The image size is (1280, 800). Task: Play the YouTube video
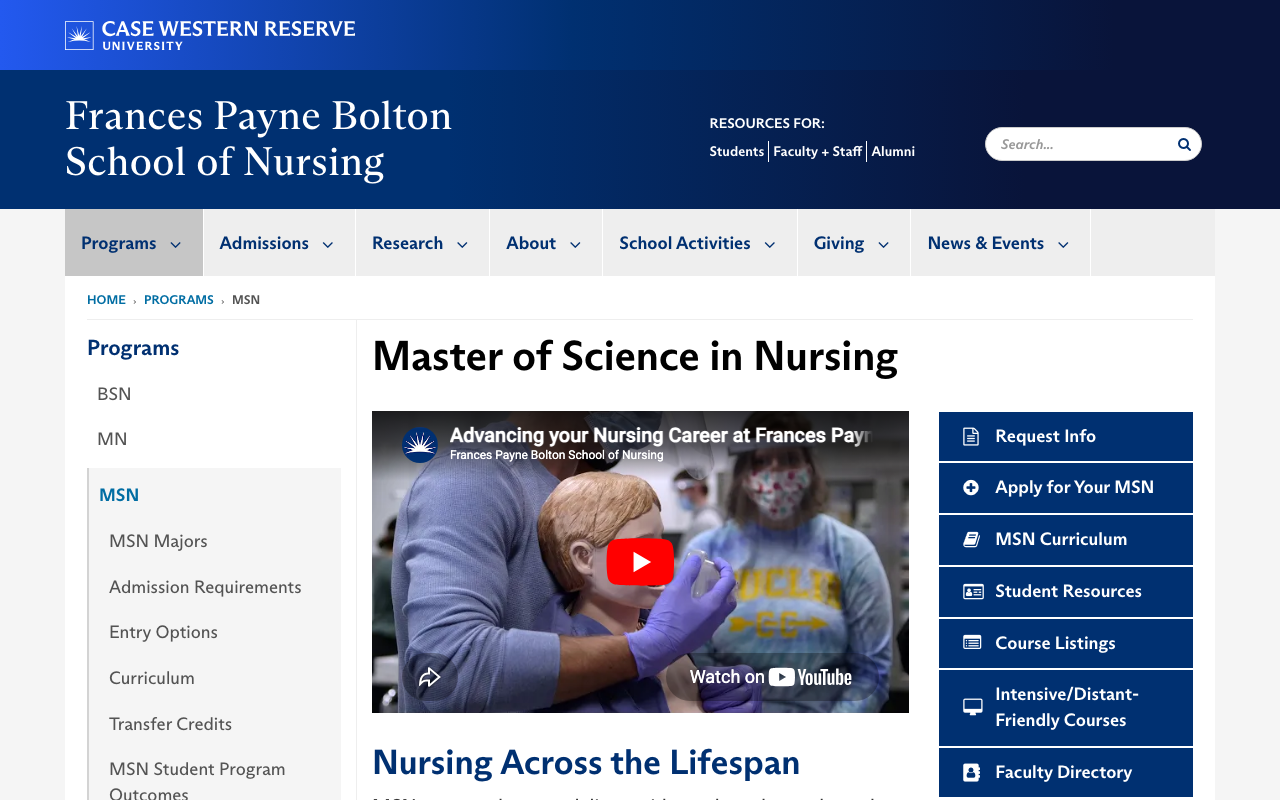[640, 562]
